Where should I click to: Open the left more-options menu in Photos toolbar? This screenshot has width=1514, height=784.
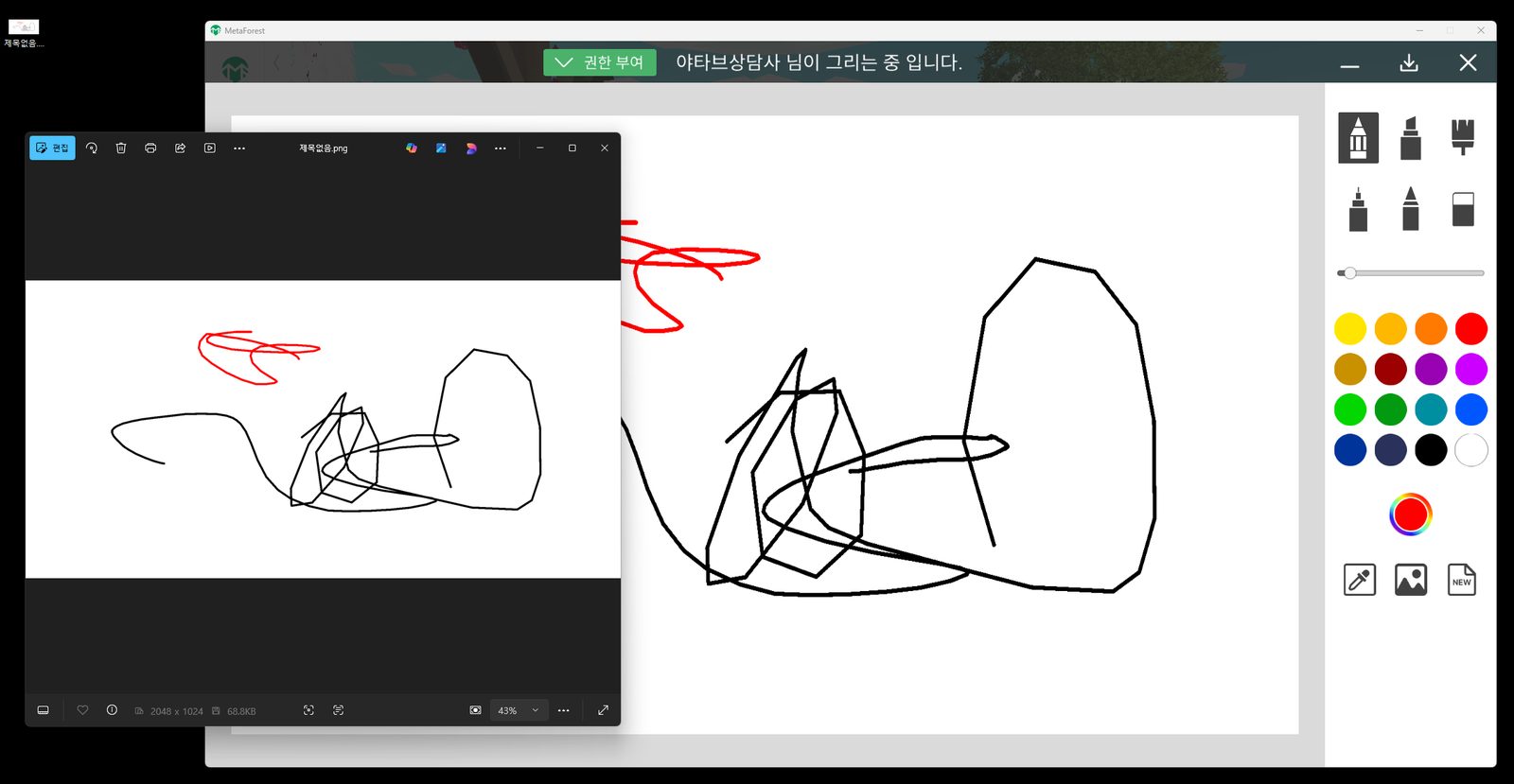click(239, 148)
